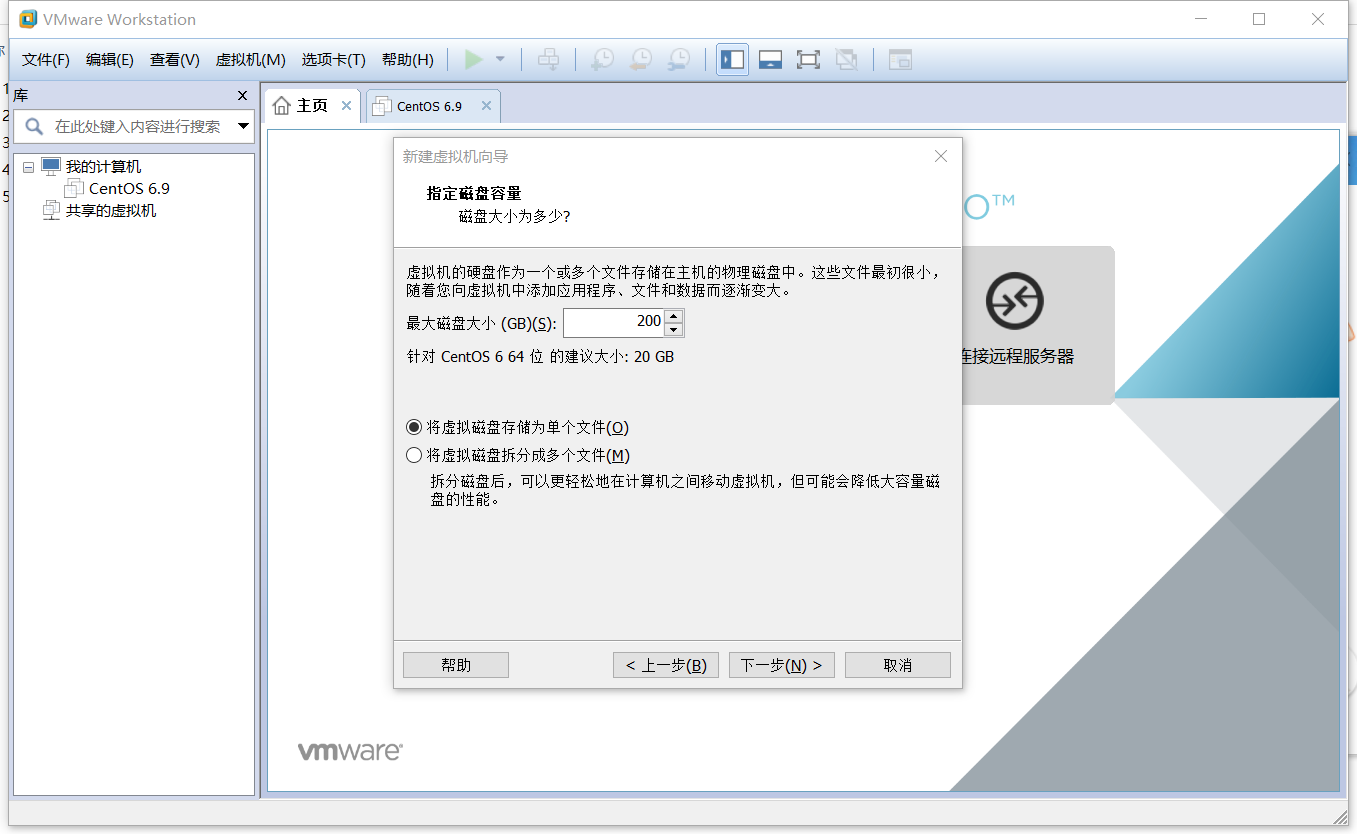Enter full screen mode icon
The image size is (1357, 834).
808,60
